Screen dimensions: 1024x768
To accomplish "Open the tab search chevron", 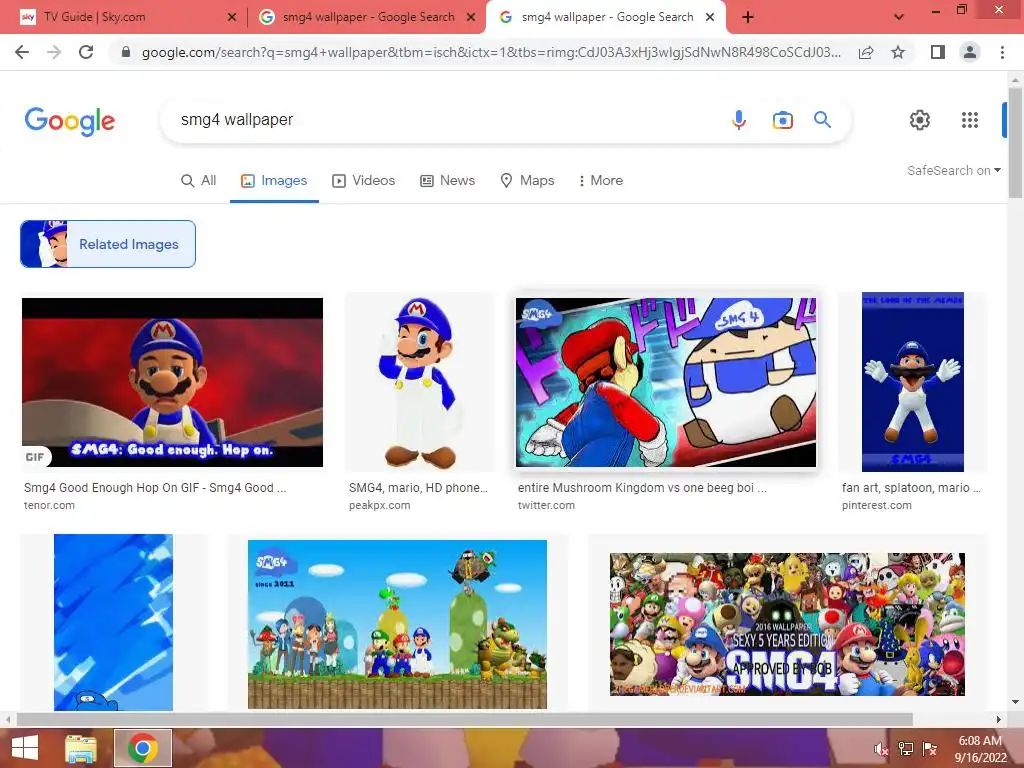I will (899, 17).
